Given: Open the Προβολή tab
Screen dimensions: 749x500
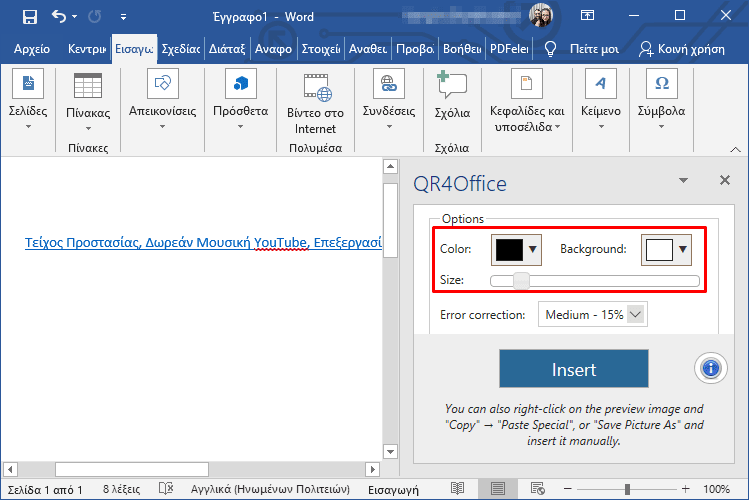Looking at the screenshot, I should [x=415, y=49].
